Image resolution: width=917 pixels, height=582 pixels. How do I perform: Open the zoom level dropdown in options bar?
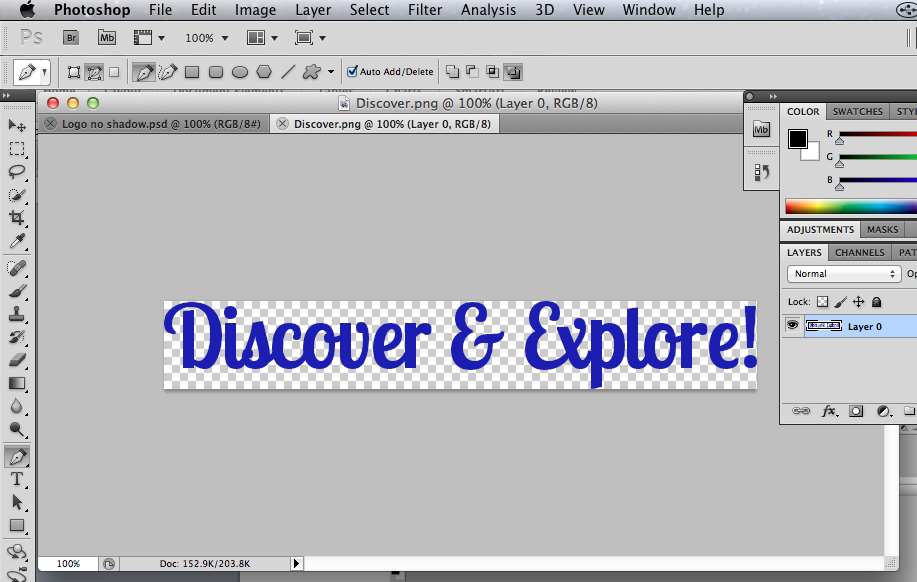(x=206, y=37)
